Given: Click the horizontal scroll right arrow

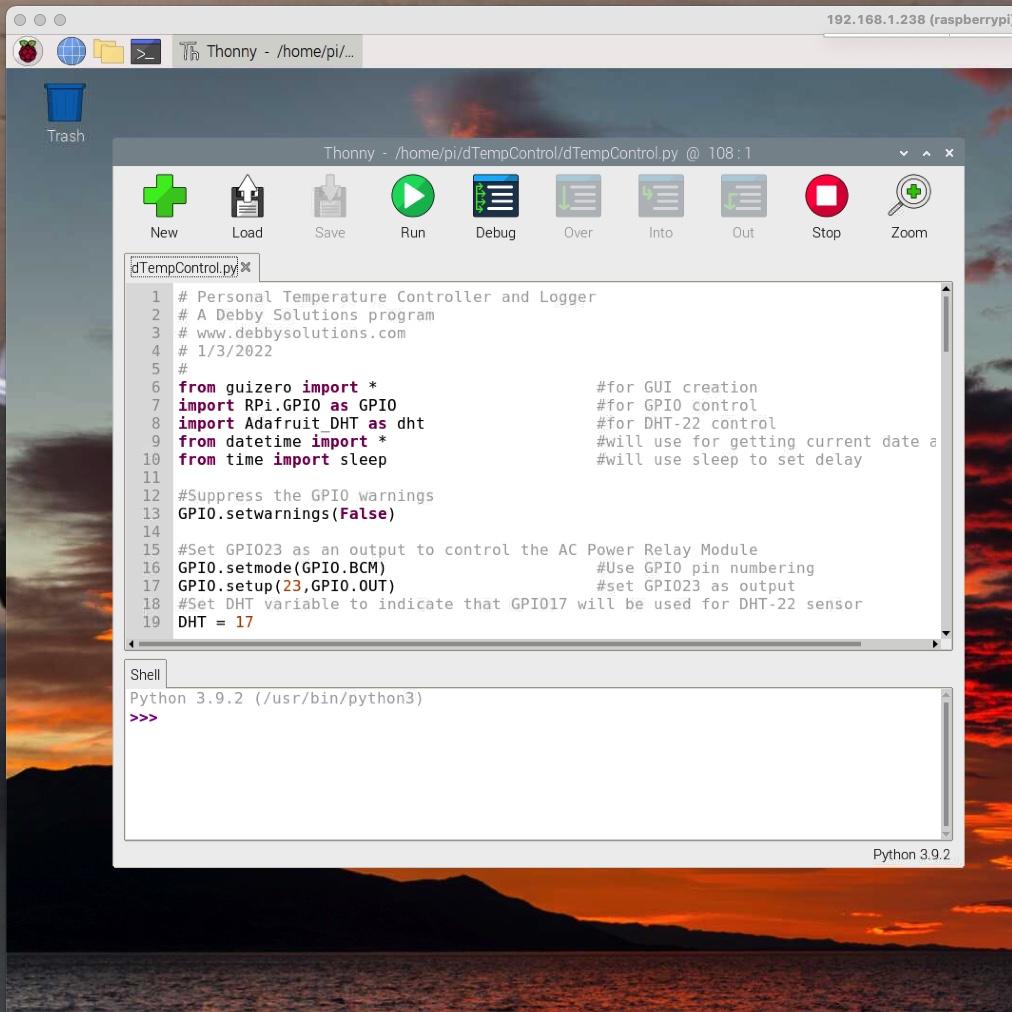Looking at the screenshot, I should coord(935,643).
